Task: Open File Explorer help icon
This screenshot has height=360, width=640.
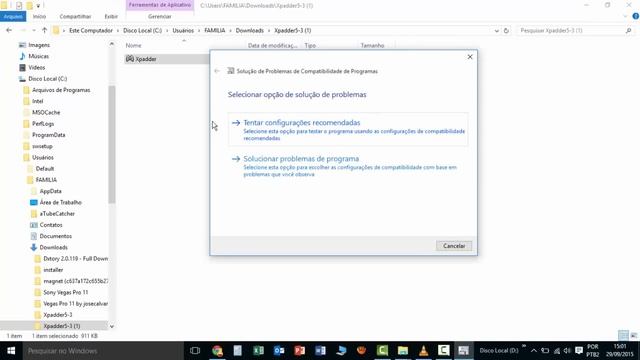Action: pos(636,16)
